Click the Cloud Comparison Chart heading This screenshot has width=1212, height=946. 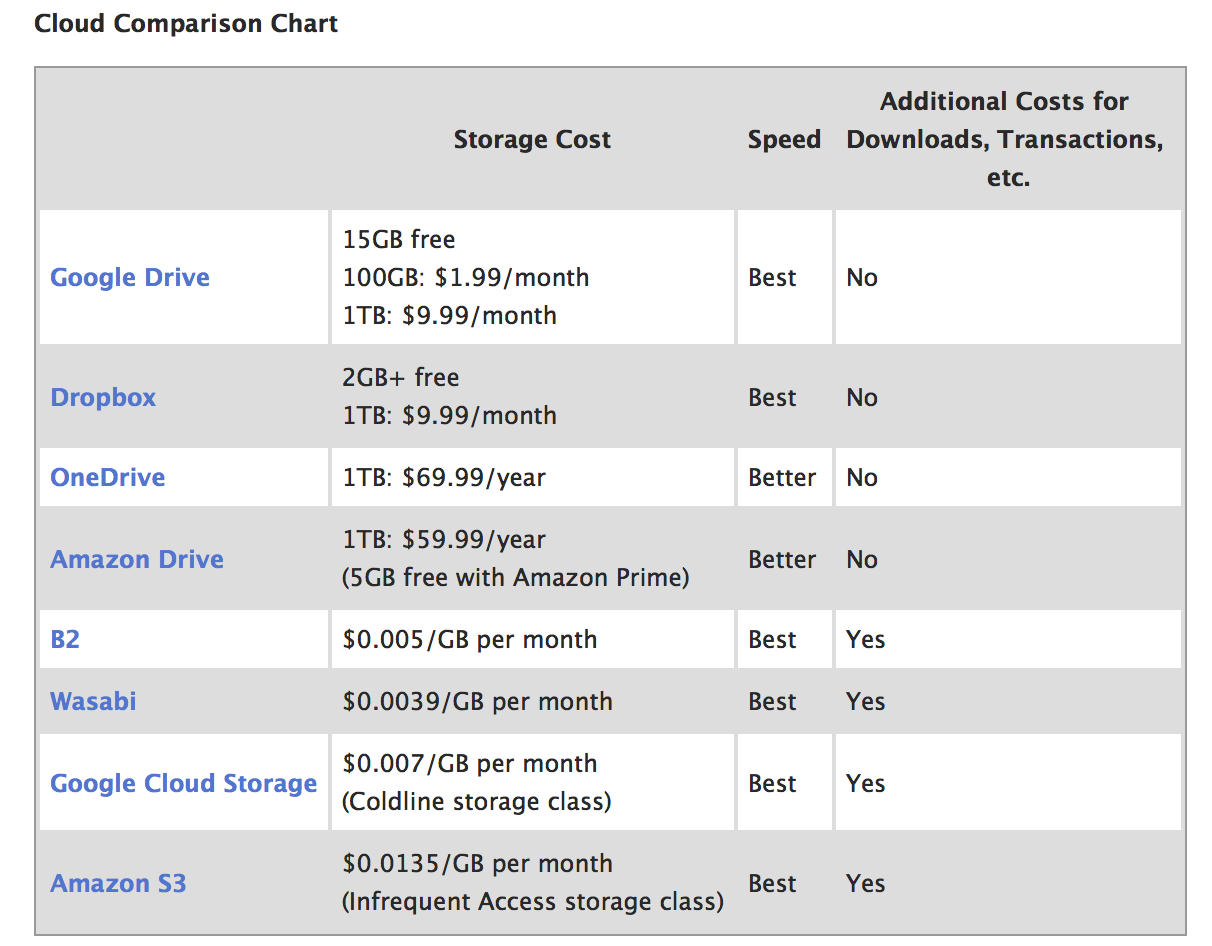186,23
